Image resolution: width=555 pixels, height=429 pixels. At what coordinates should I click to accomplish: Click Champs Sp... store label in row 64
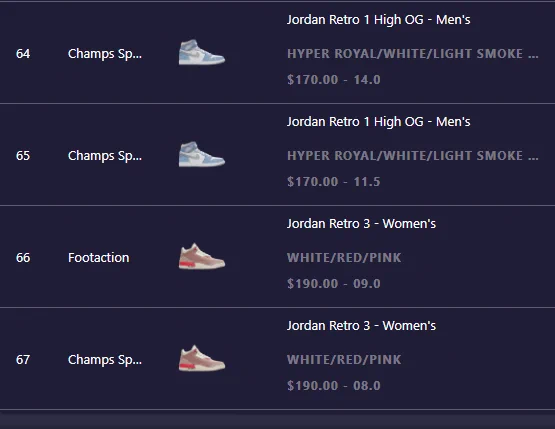point(105,54)
